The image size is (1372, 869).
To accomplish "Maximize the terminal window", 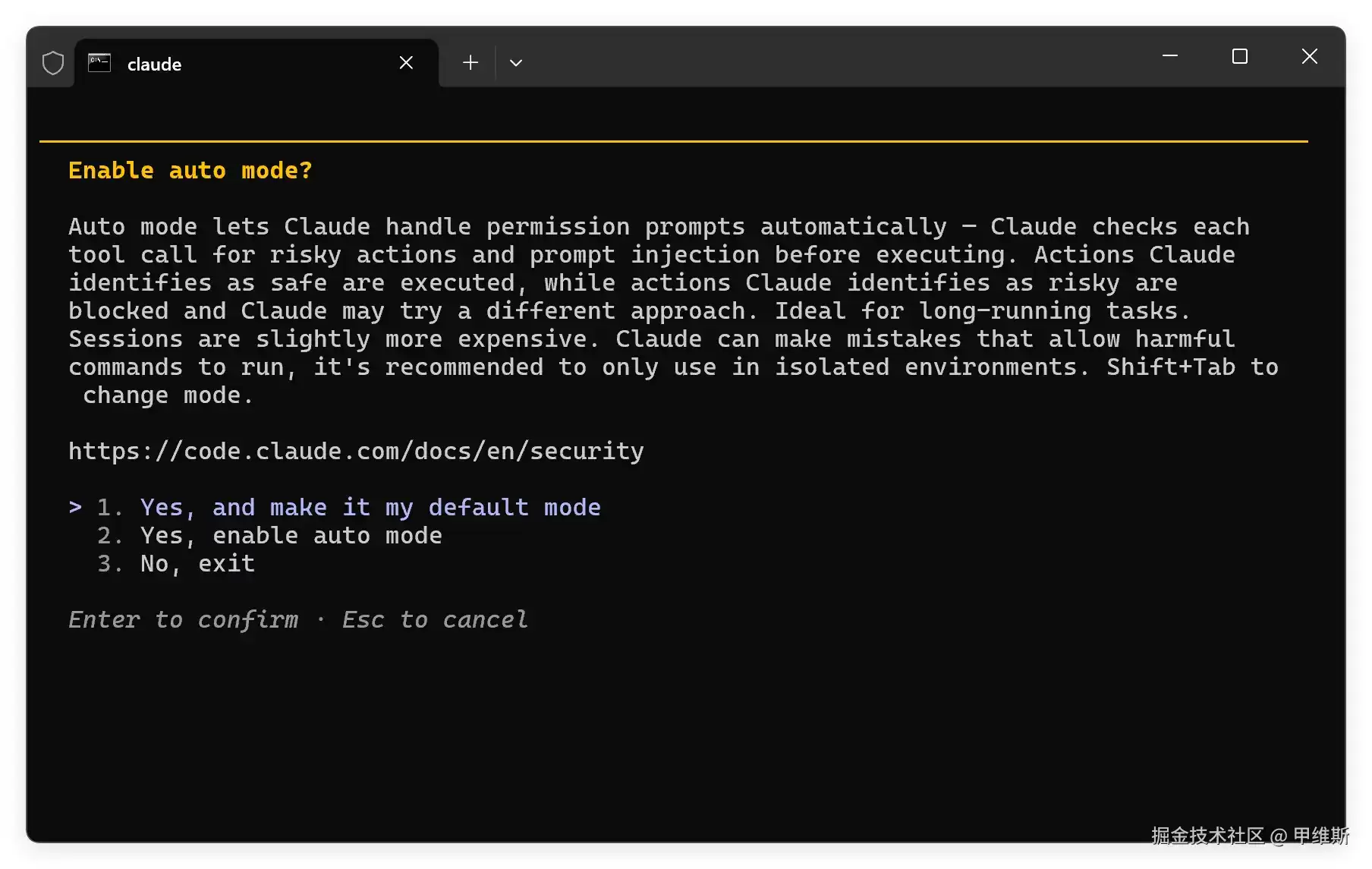I will coord(1240,56).
